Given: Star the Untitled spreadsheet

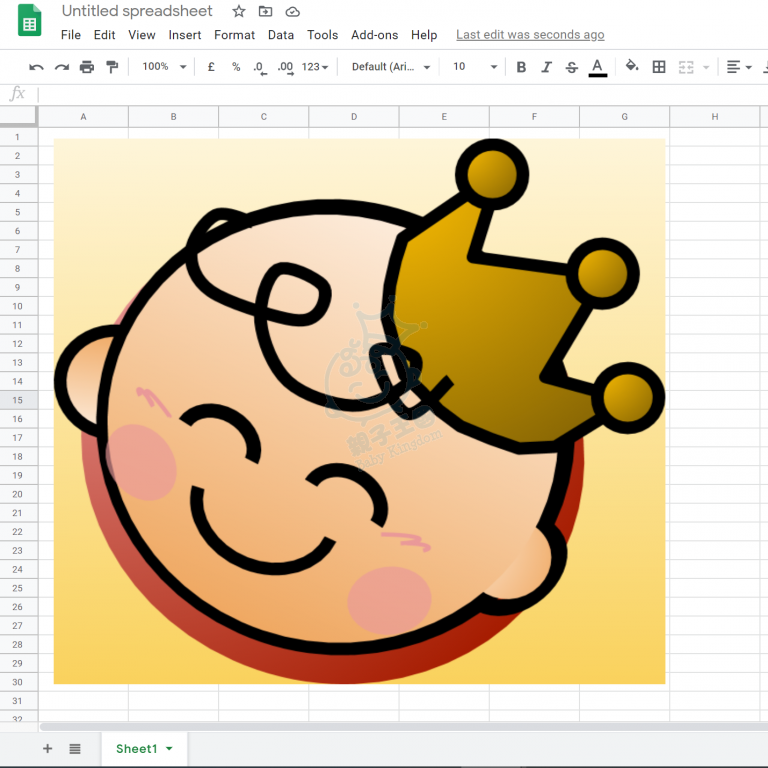Looking at the screenshot, I should (x=239, y=12).
